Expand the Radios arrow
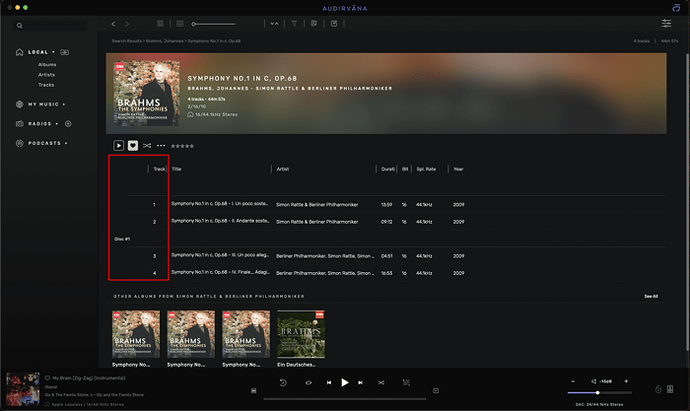The image size is (690, 411). pos(57,124)
